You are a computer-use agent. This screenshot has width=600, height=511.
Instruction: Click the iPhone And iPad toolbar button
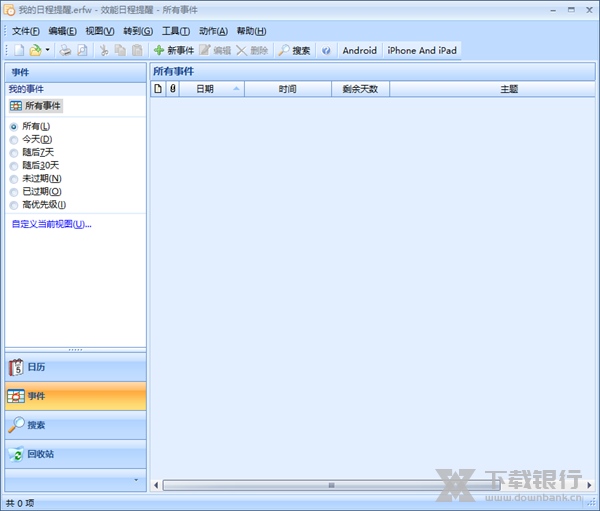(x=421, y=50)
